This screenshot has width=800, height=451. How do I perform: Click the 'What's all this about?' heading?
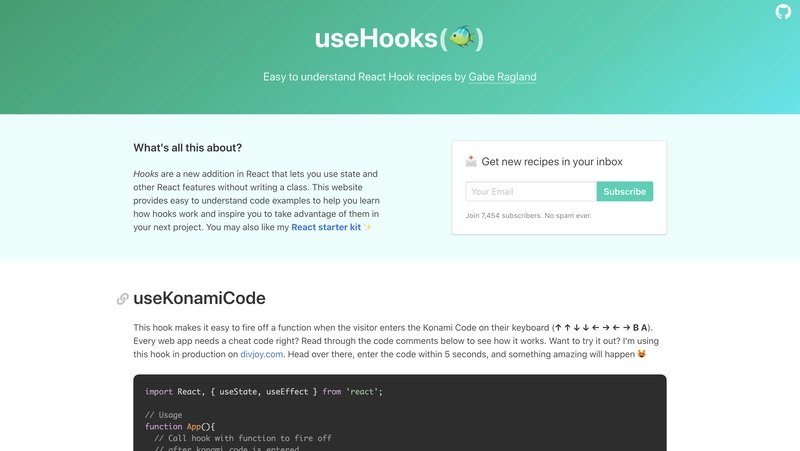188,147
